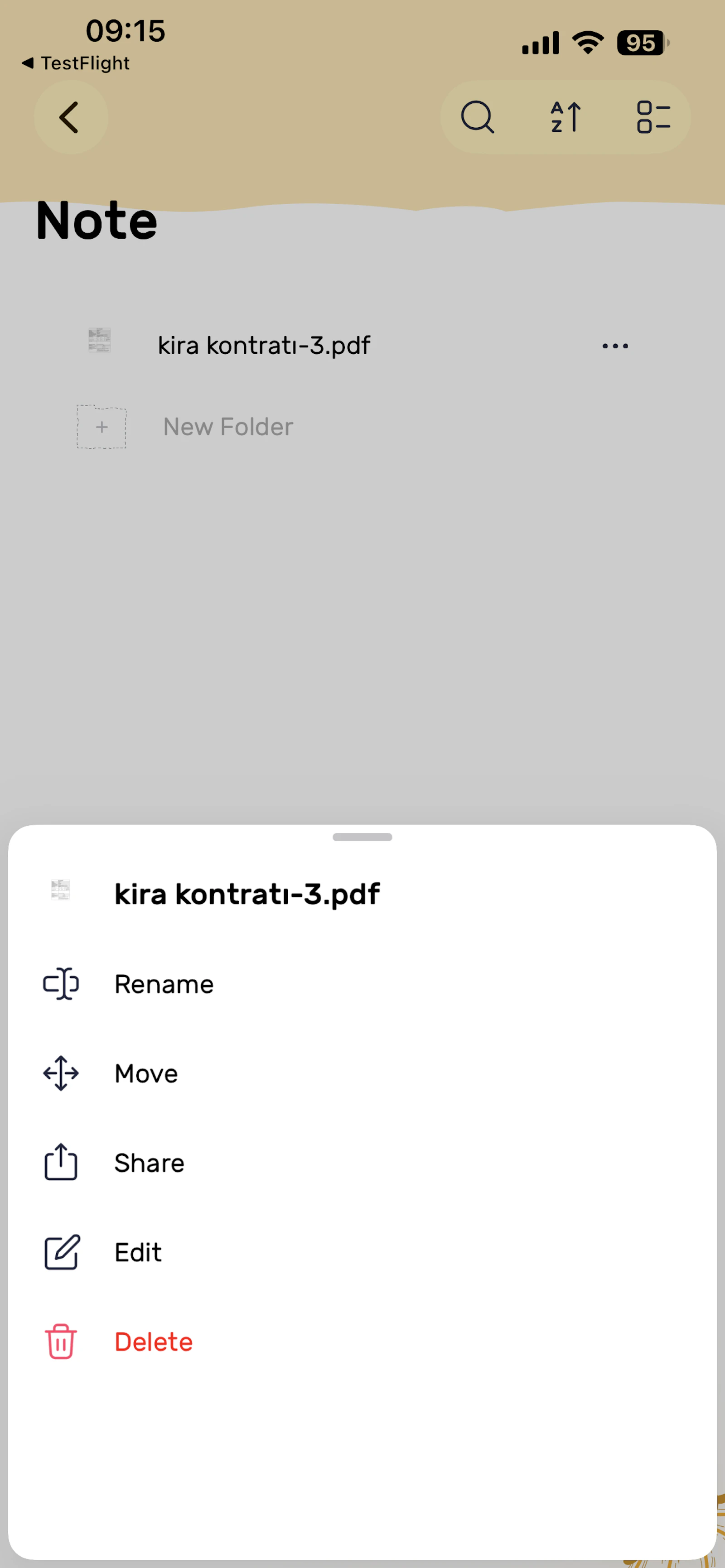Tap the battery 95 indicator

[x=643, y=43]
